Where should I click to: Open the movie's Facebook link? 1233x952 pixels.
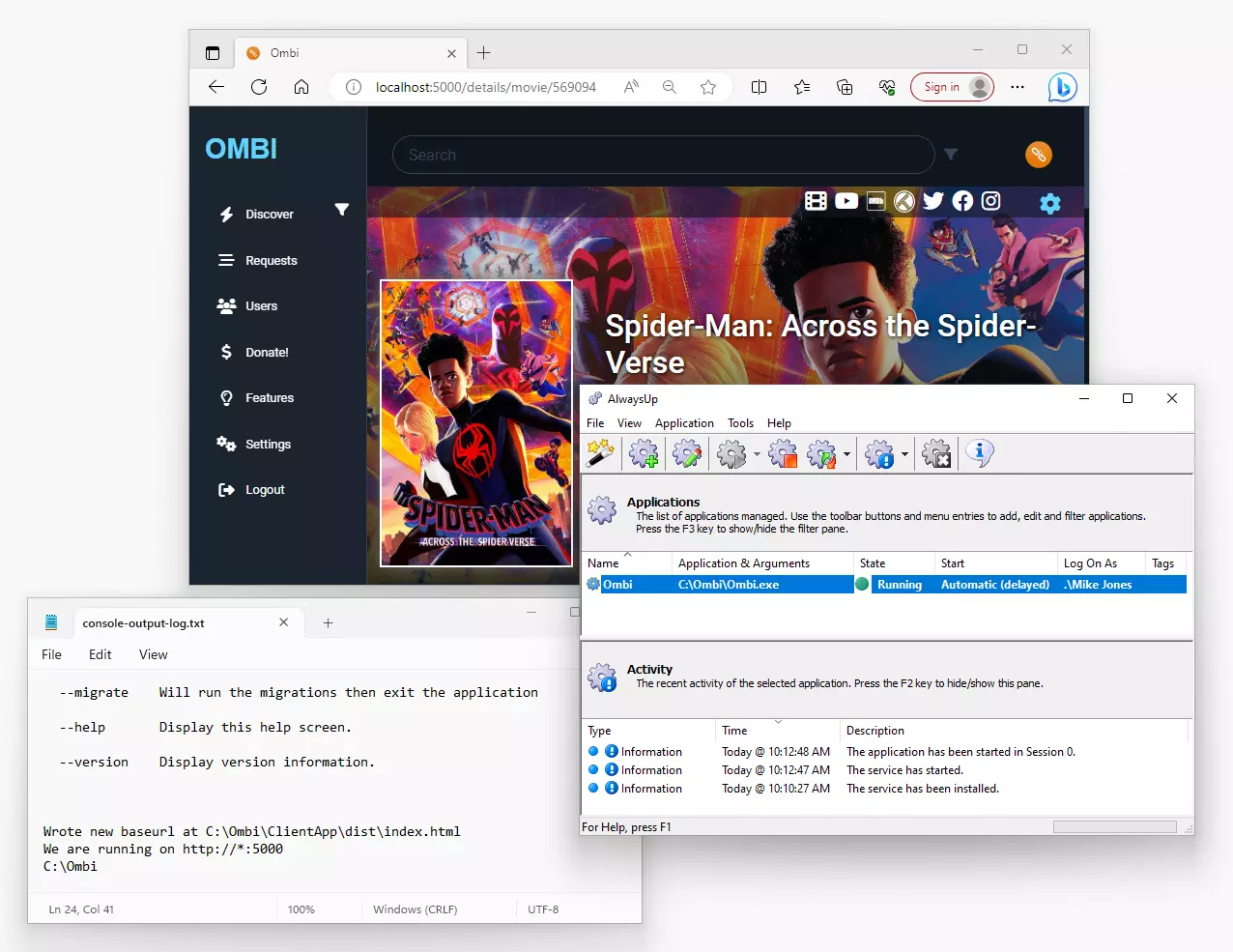pos(962,201)
